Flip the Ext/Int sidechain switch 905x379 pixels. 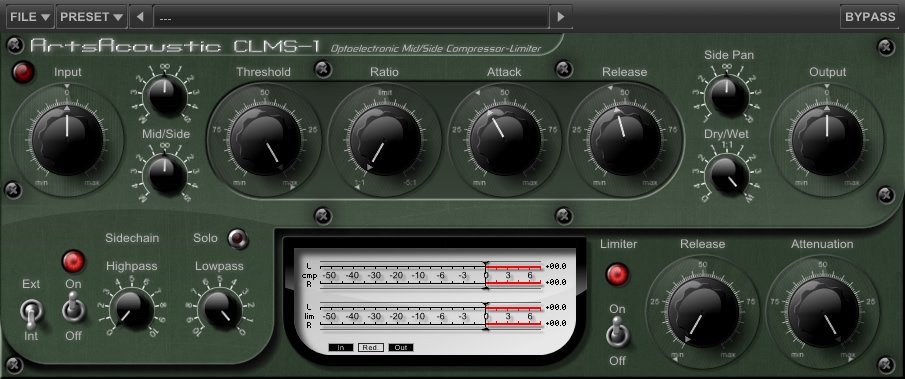pos(31,312)
